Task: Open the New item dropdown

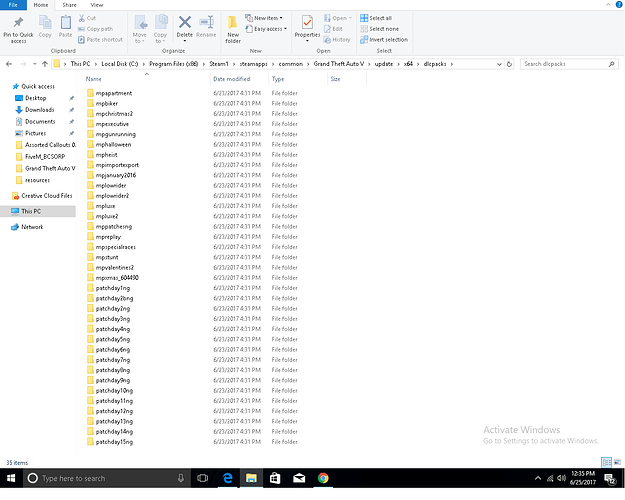Action: (x=264, y=18)
